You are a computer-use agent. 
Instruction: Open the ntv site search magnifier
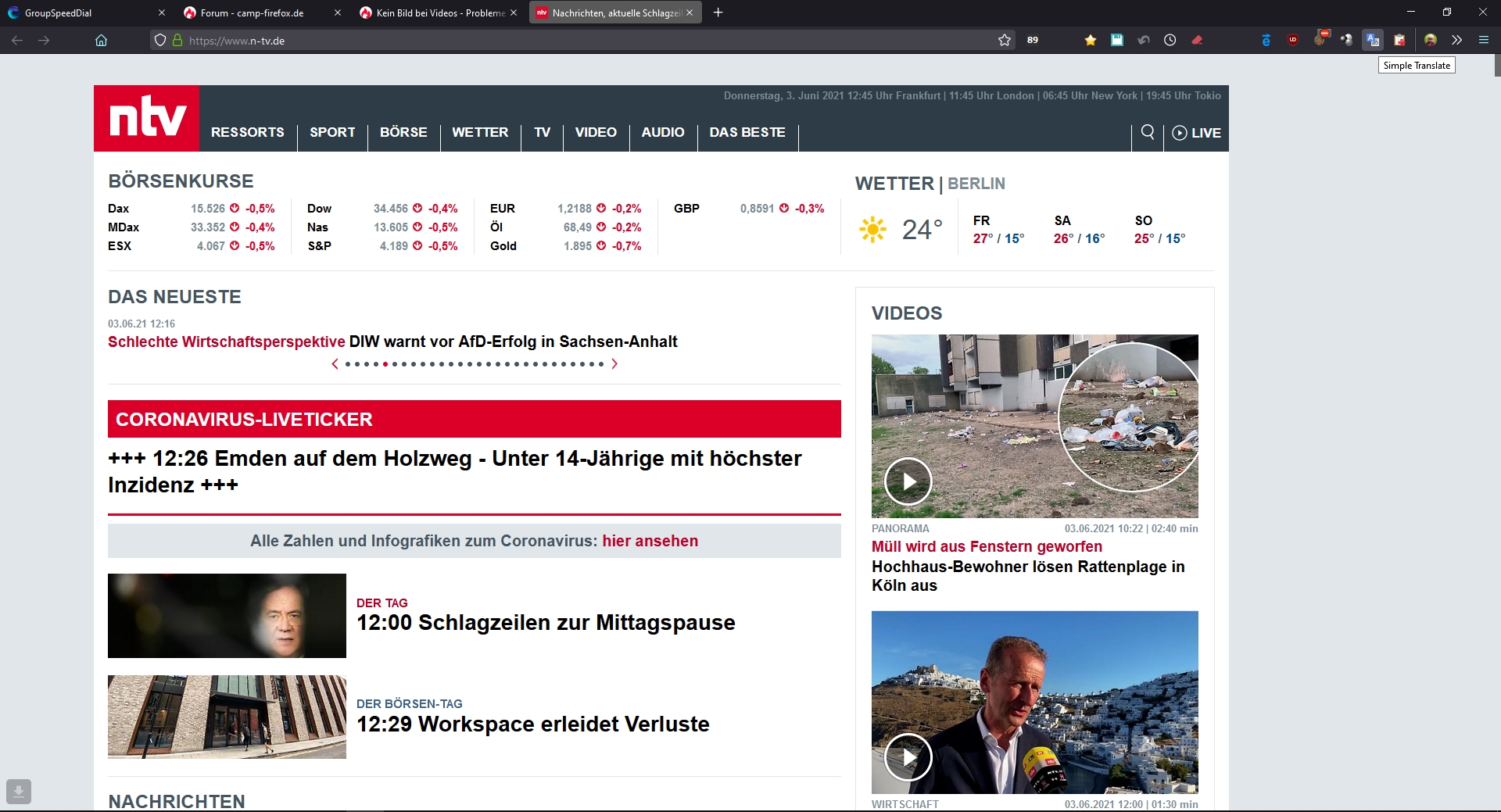1148,132
